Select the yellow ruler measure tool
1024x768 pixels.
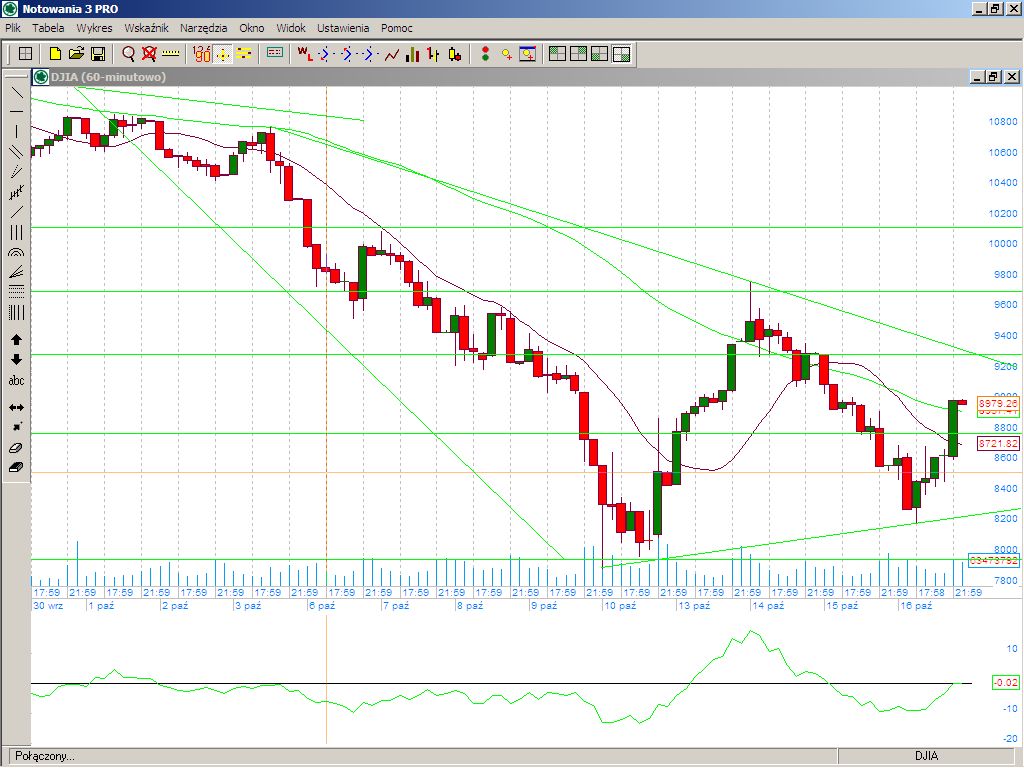[x=170, y=54]
